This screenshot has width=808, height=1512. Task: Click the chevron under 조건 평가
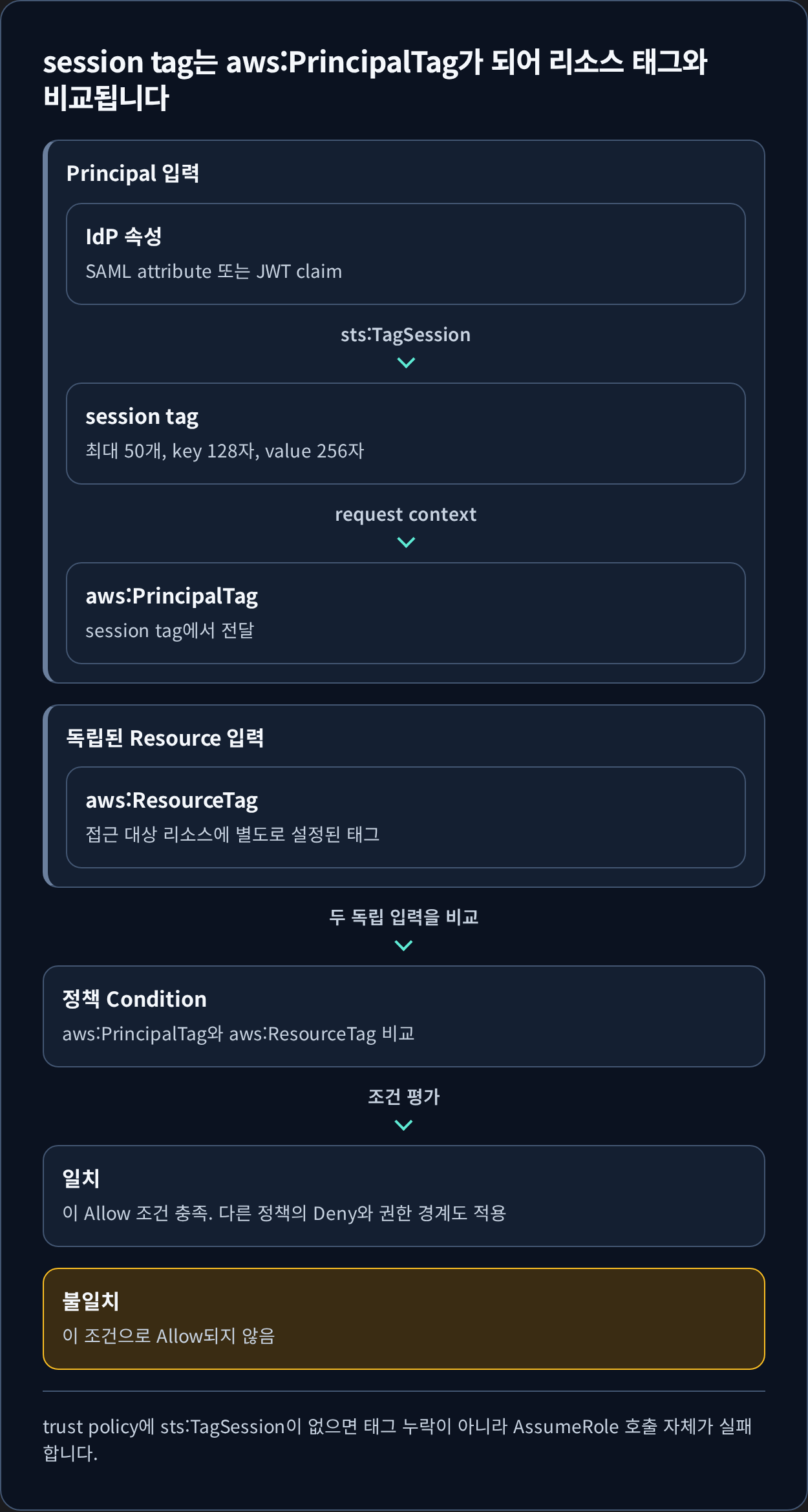[403, 1126]
